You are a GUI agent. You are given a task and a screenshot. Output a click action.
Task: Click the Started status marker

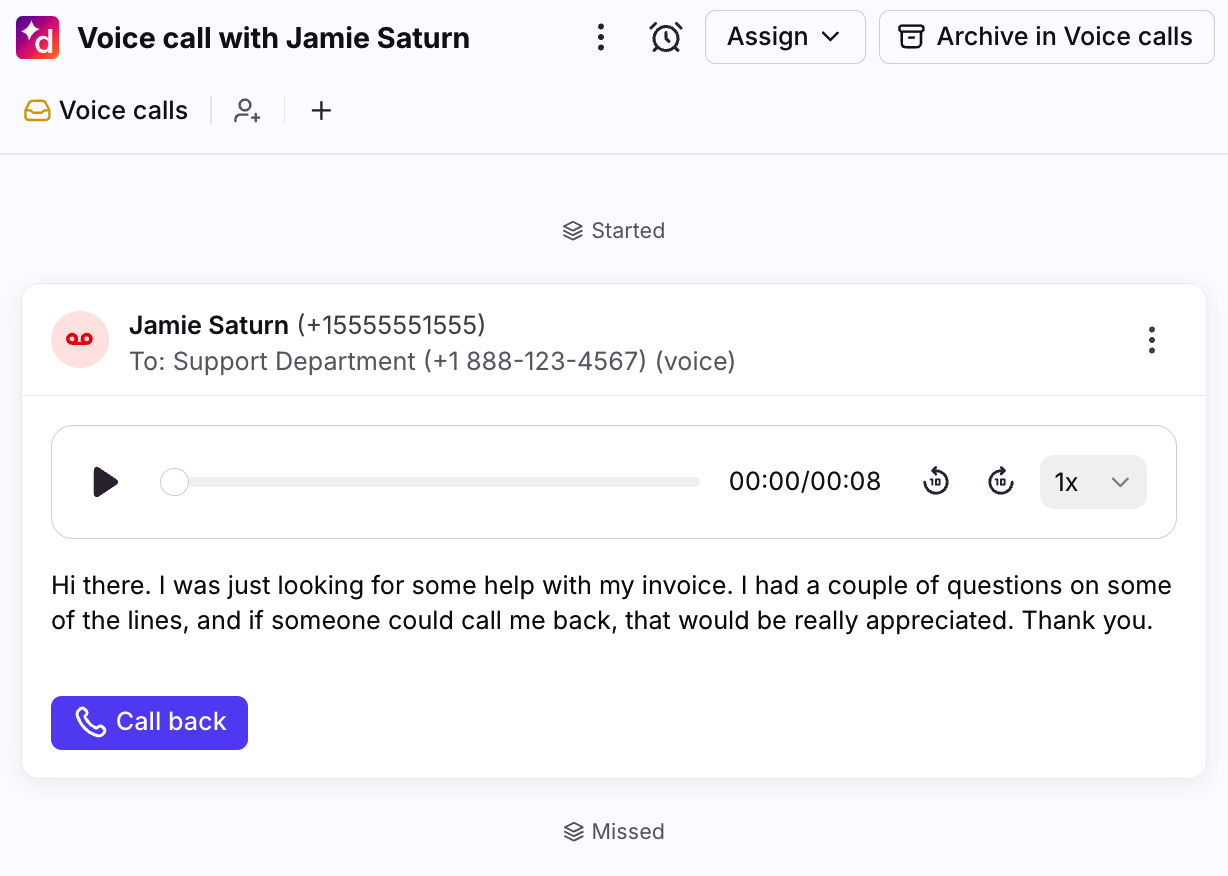[x=614, y=231]
